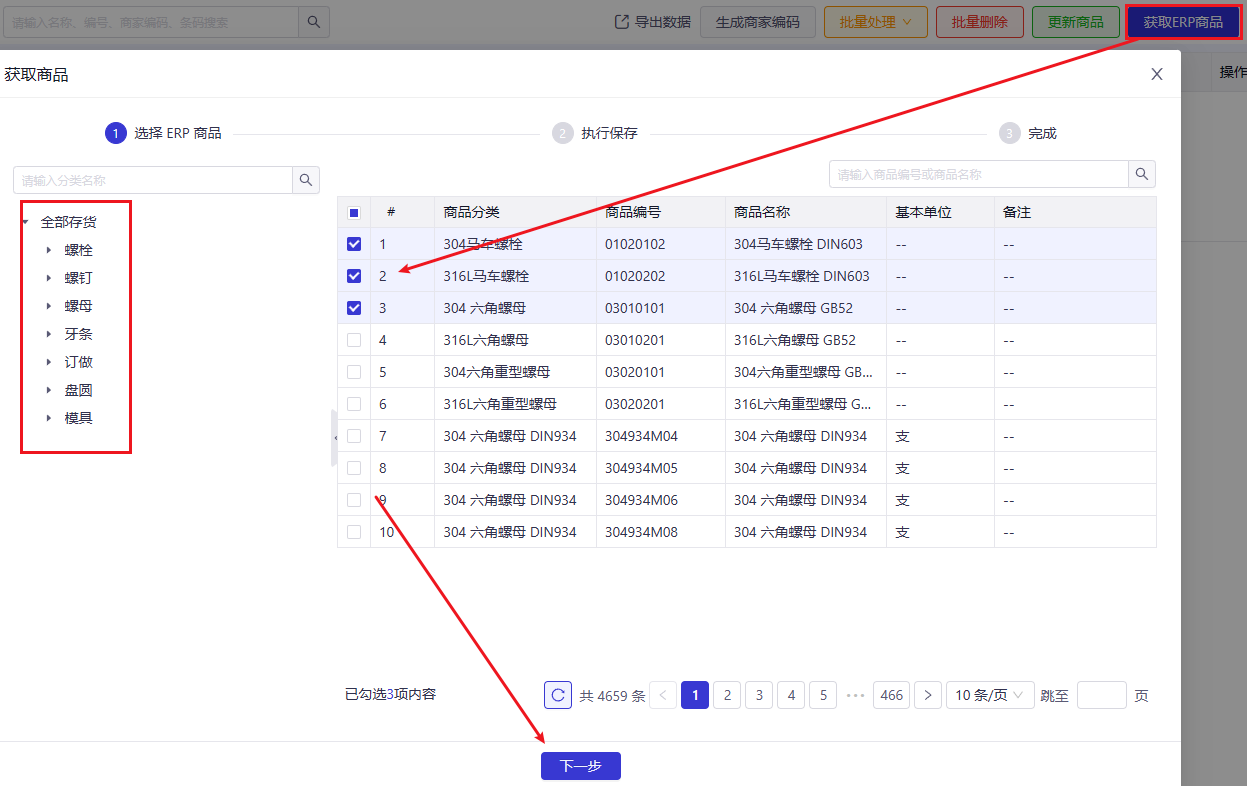Screen dimensions: 1247x786
Task: Select the 模具 category label
Action: coord(79,418)
